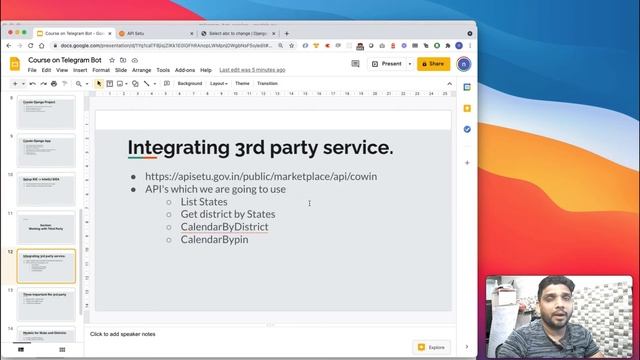Insert an image from toolbar

[x=120, y=84]
